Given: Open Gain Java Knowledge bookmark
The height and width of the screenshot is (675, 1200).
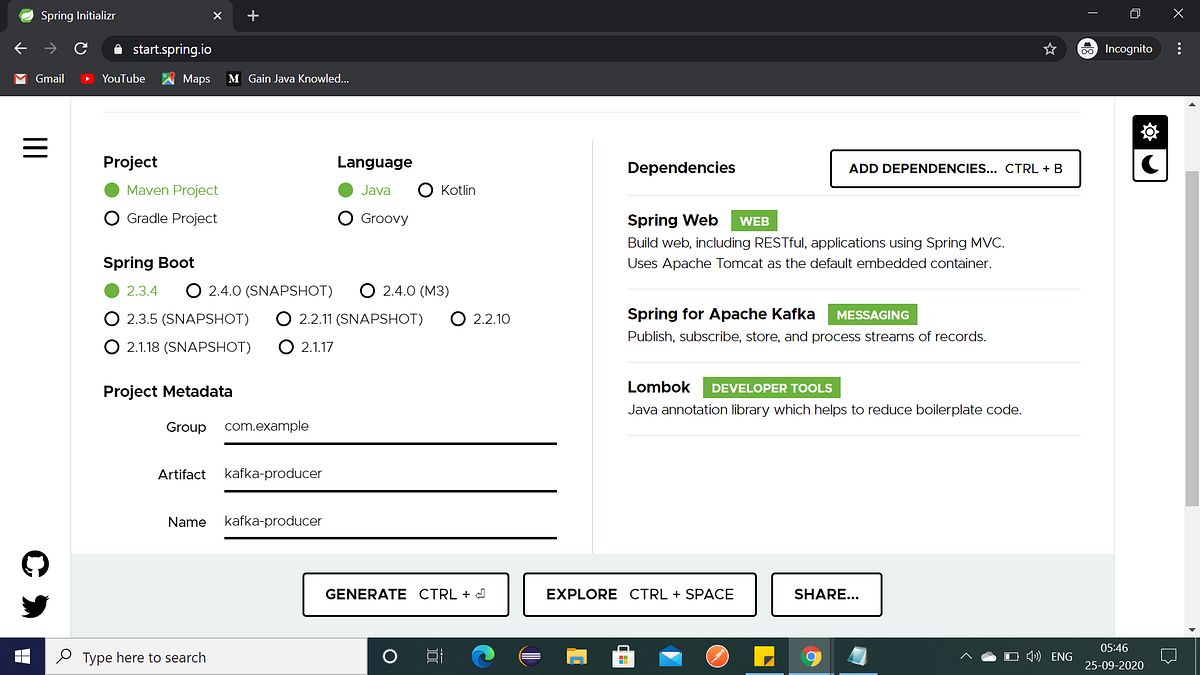Looking at the screenshot, I should [288, 78].
